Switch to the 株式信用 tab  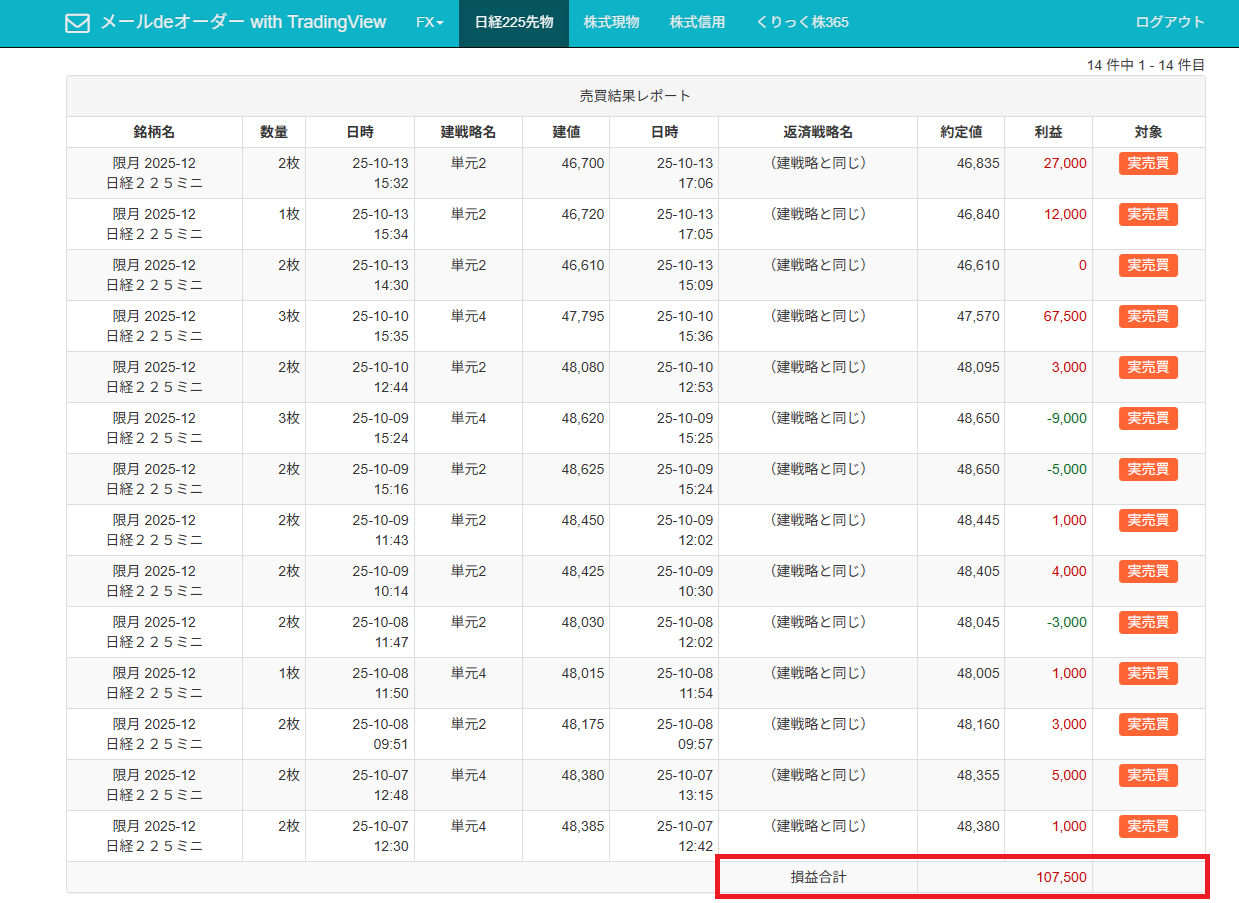[x=697, y=22]
